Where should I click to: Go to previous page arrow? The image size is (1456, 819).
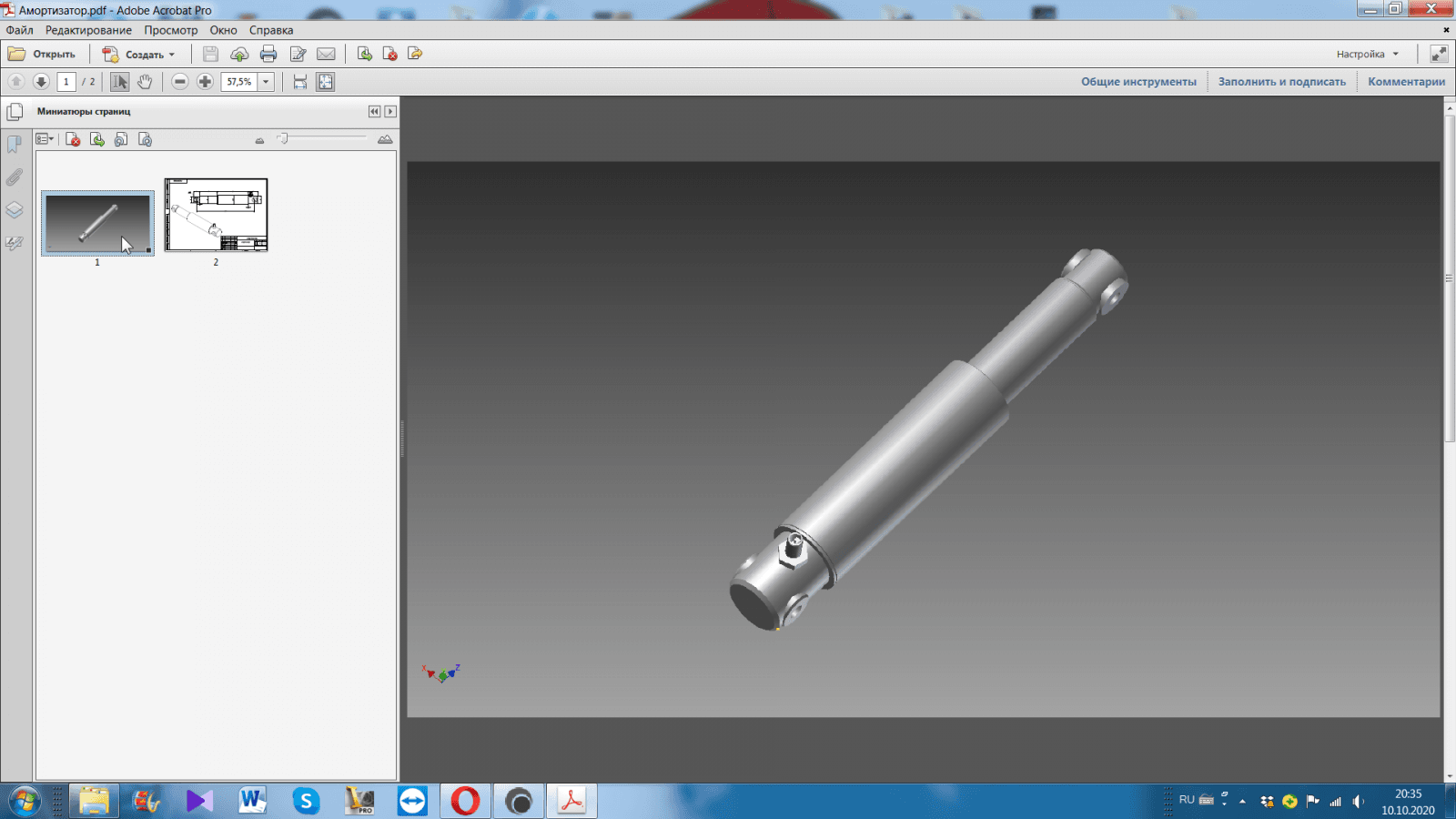[x=15, y=81]
